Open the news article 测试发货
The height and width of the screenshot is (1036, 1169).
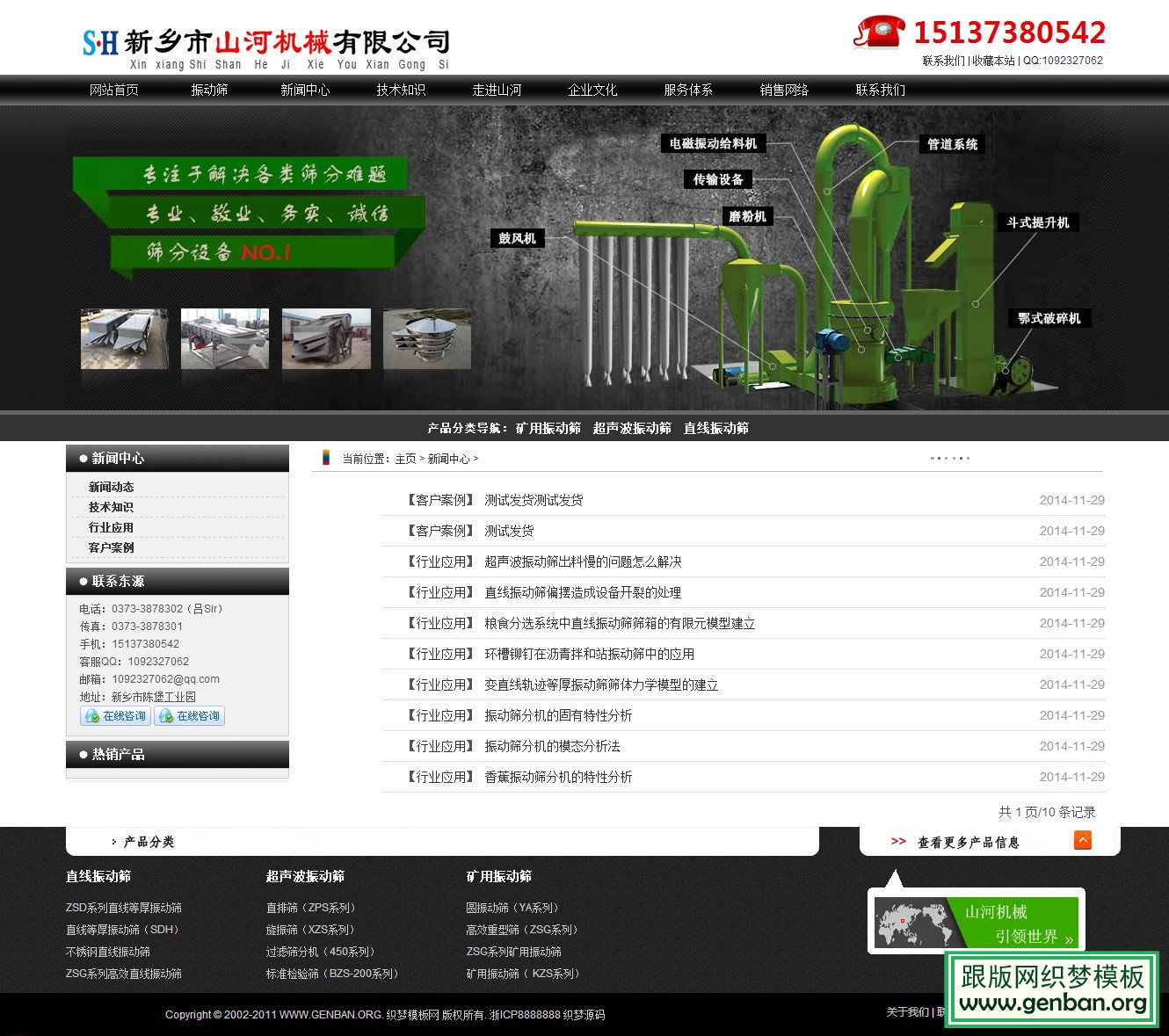(x=507, y=531)
